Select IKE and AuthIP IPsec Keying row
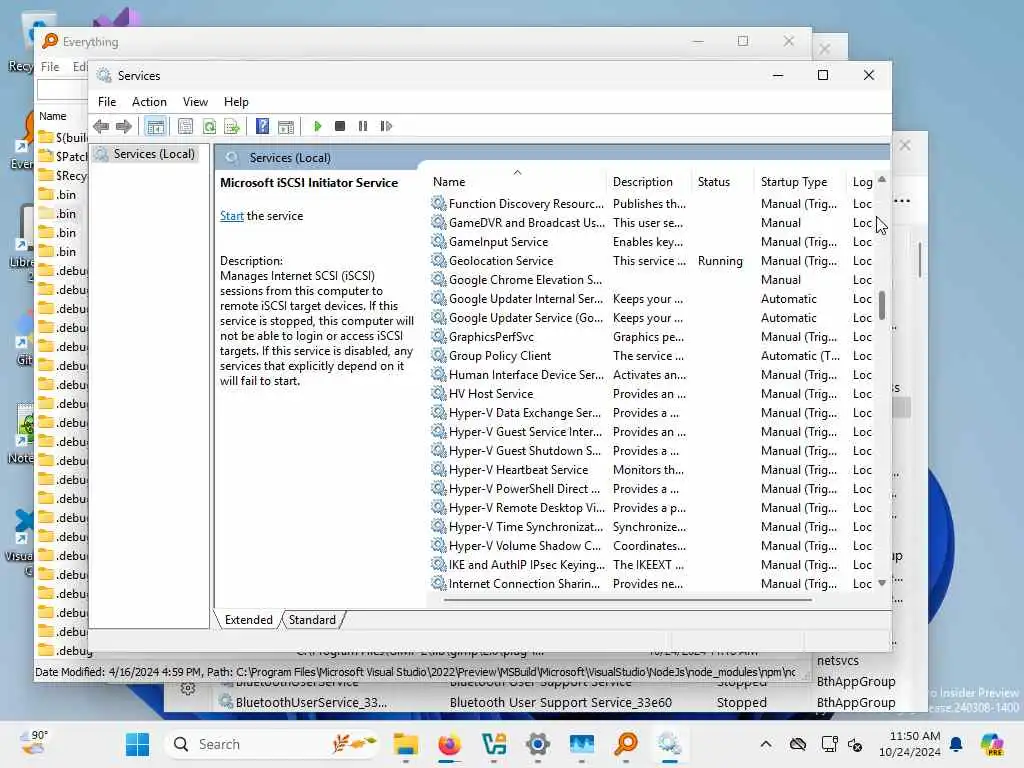This screenshot has height=768, width=1024. (652, 565)
